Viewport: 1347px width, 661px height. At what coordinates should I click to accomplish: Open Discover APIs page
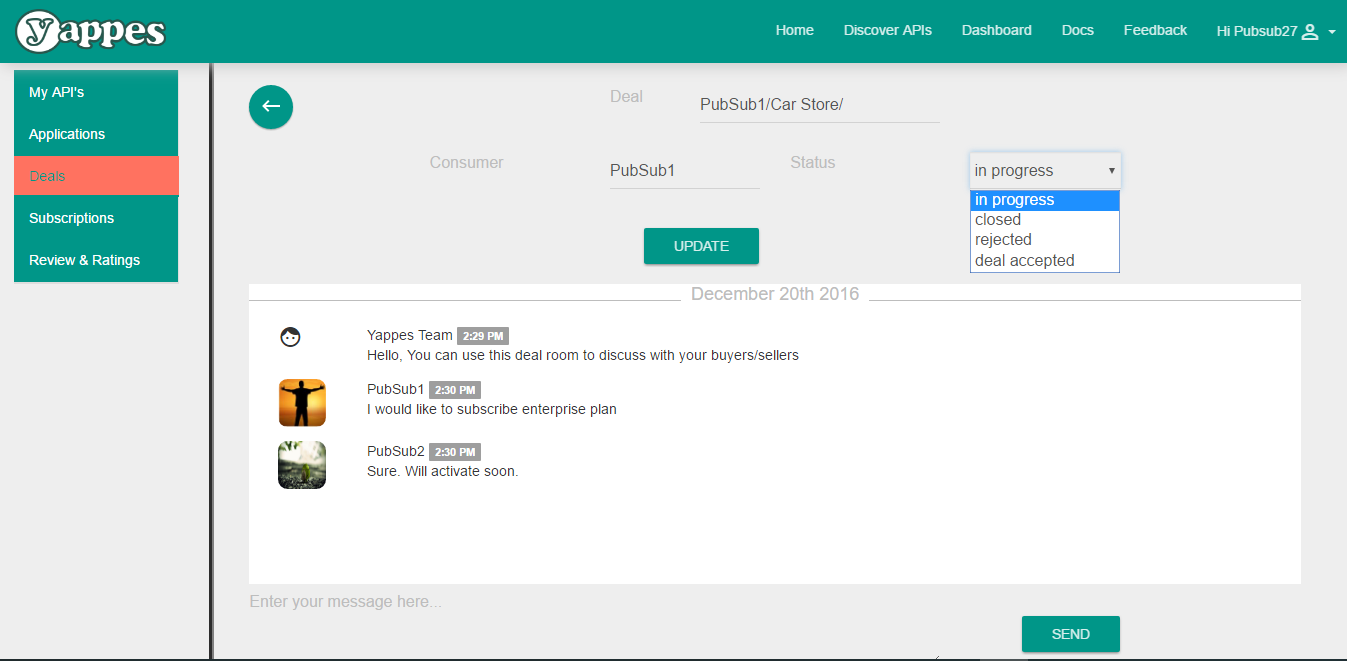pos(887,30)
